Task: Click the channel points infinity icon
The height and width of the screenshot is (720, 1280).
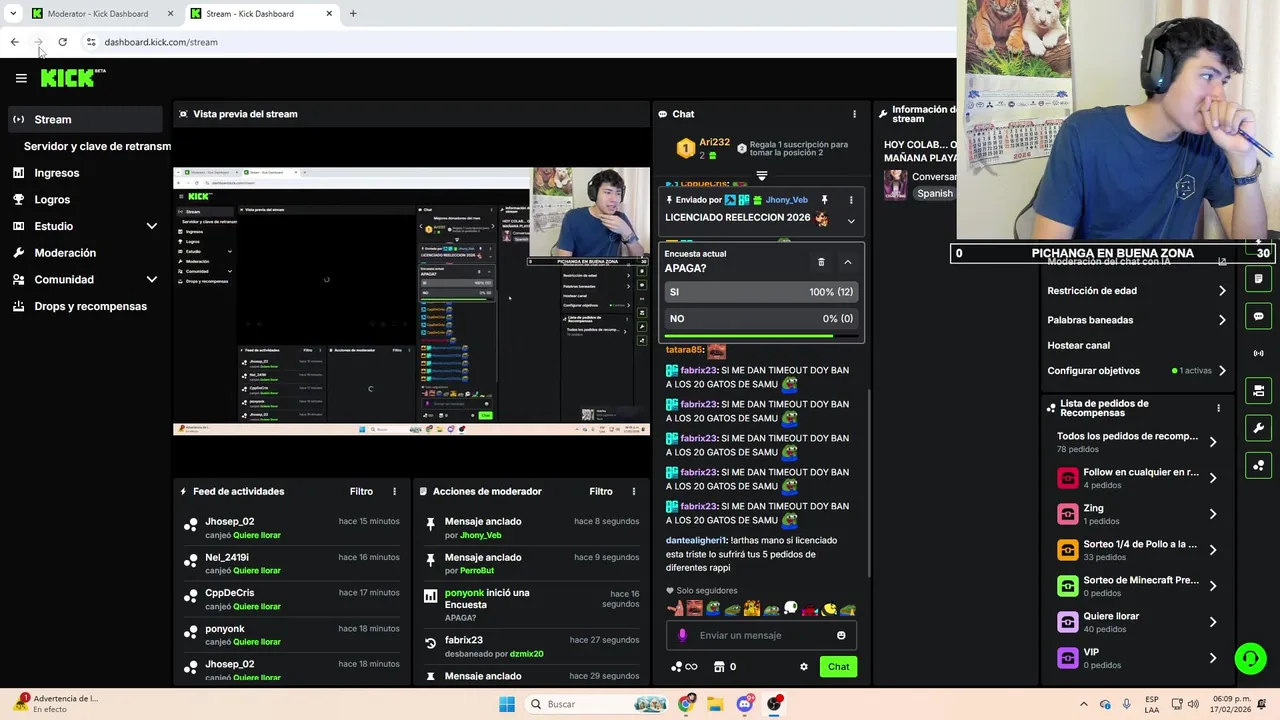Action: 684,667
